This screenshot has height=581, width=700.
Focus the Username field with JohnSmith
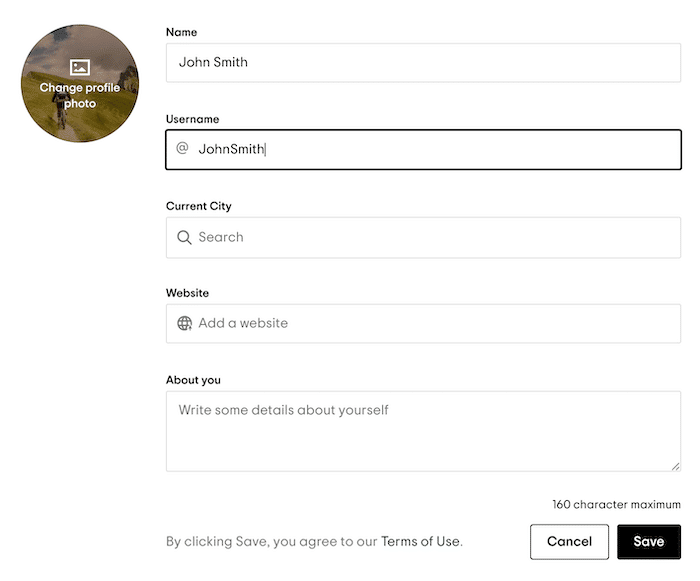(x=423, y=150)
